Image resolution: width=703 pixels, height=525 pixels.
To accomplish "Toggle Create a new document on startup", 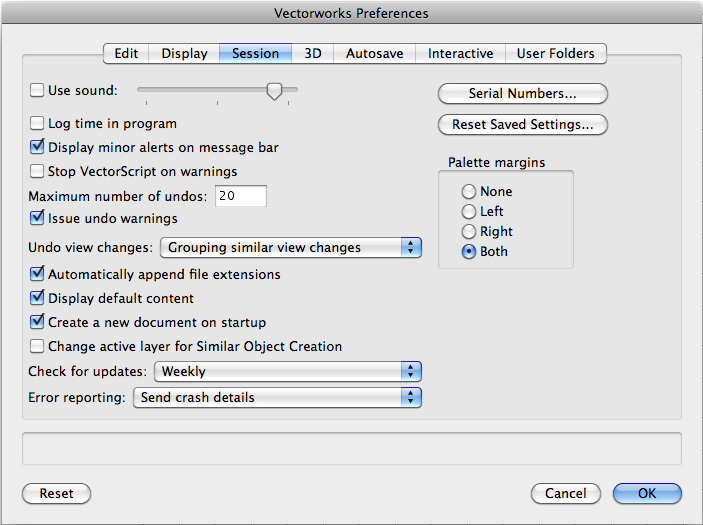I will click(38, 322).
